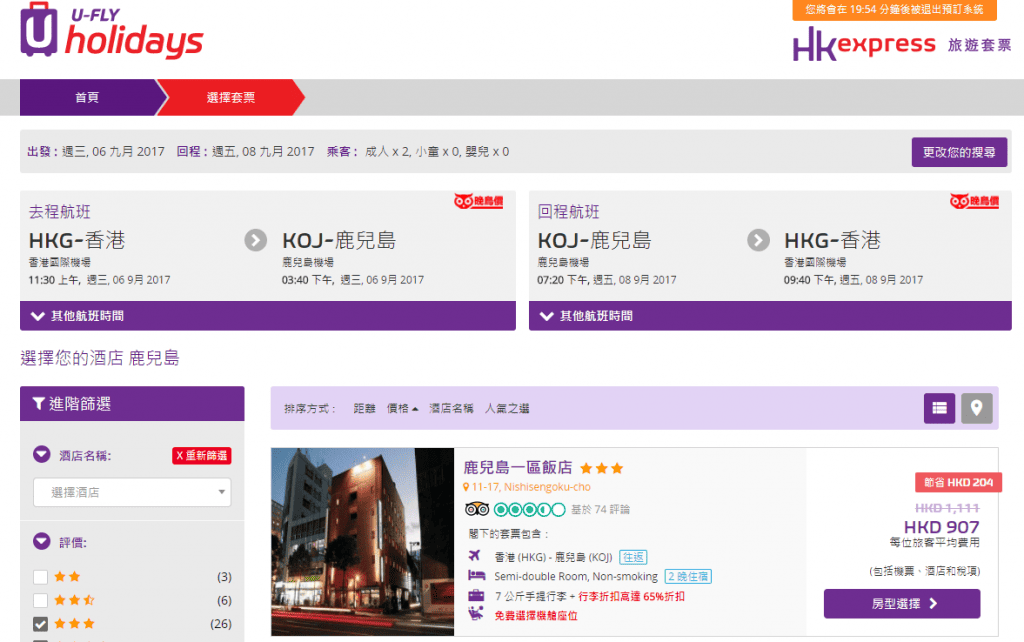Click 房型選擇 button for the hotel
Screen dimensions: 1024x642
point(901,604)
